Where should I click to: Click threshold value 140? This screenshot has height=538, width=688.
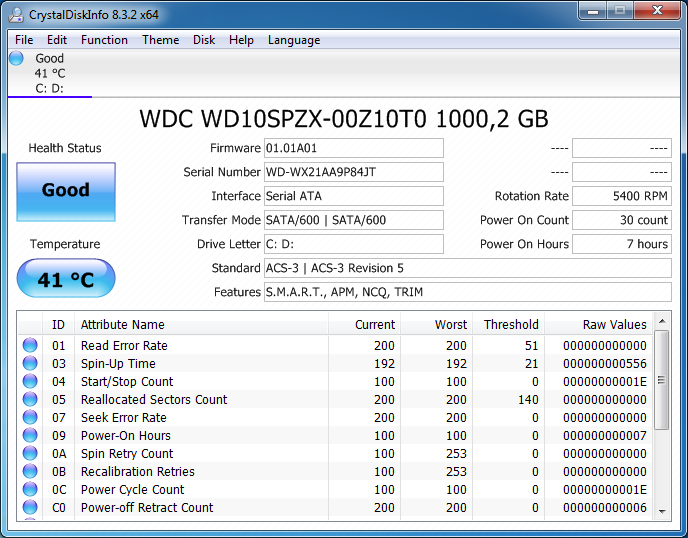(528, 399)
